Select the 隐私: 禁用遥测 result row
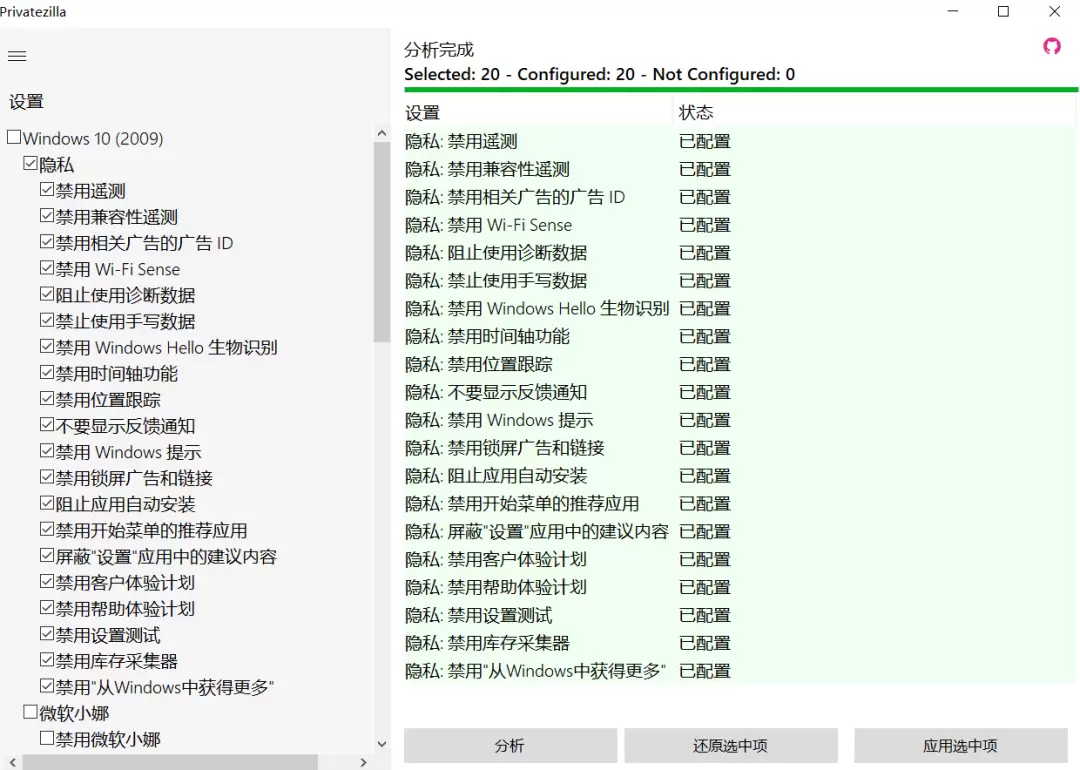Image resolution: width=1080 pixels, height=770 pixels. (x=740, y=142)
